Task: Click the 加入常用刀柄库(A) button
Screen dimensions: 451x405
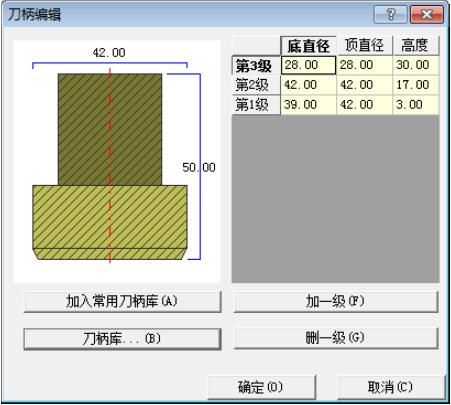Action: 122,301
